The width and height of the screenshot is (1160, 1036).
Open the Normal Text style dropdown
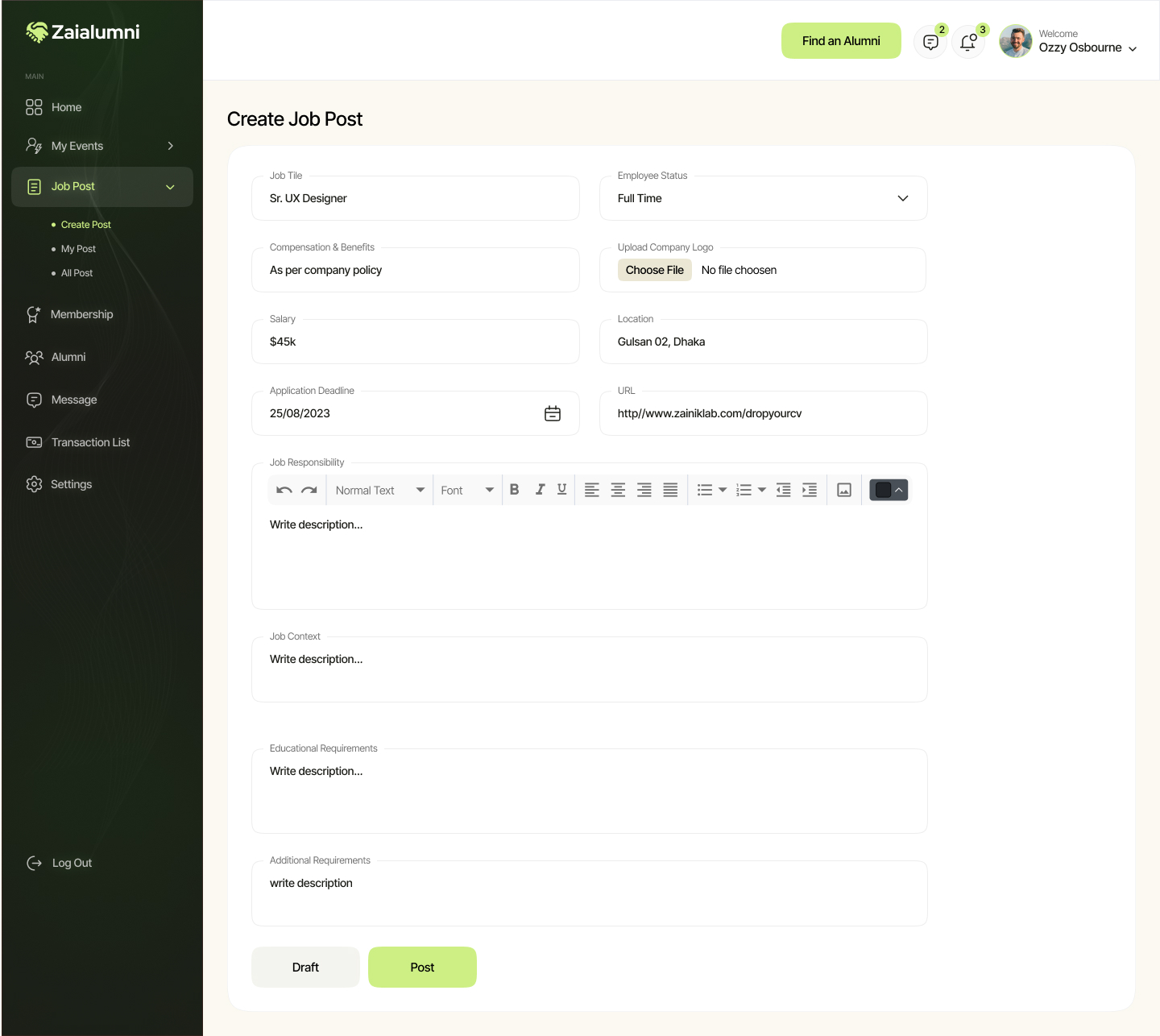(379, 489)
